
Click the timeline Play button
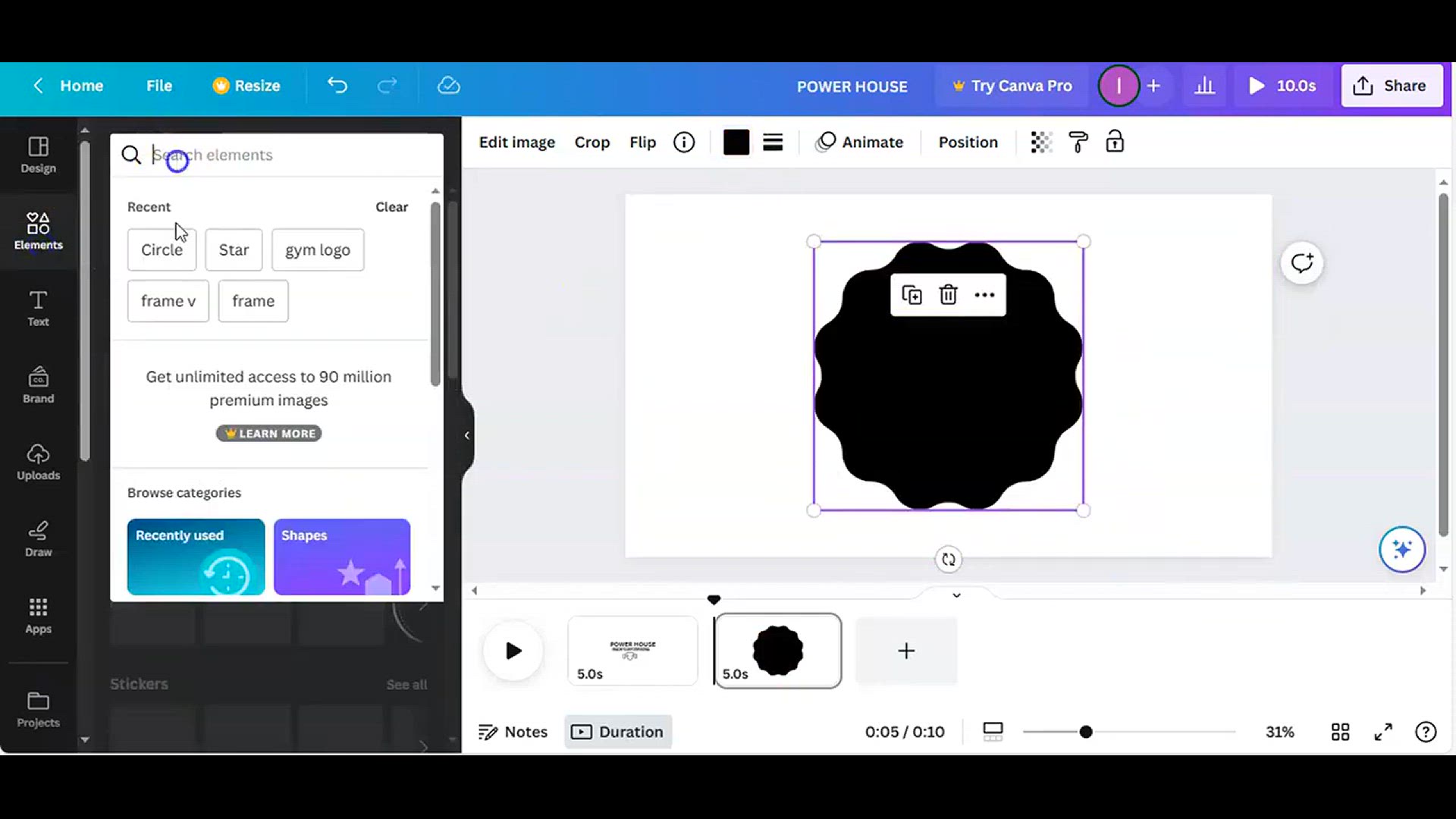coord(513,651)
